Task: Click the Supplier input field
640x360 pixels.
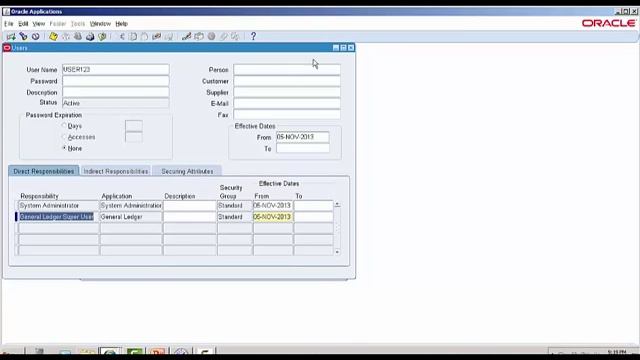Action: 287,92
